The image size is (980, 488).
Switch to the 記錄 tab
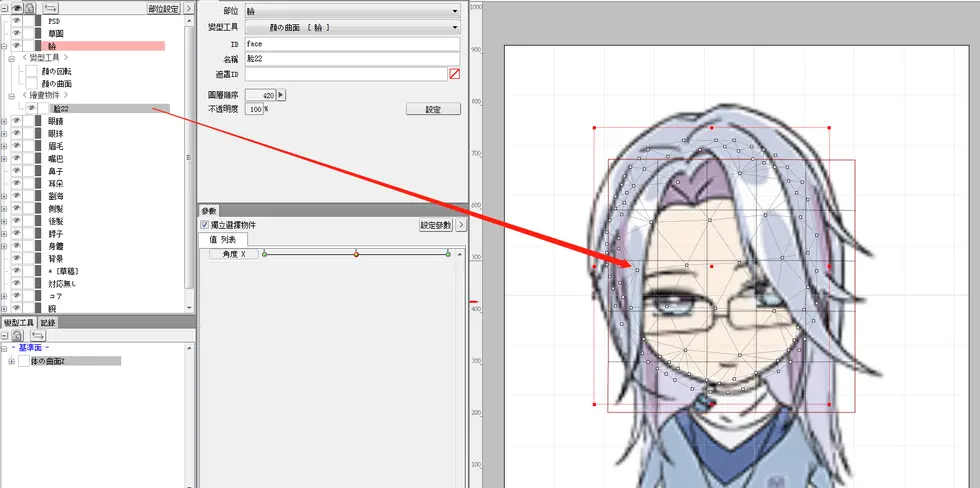pyautogui.click(x=48, y=322)
